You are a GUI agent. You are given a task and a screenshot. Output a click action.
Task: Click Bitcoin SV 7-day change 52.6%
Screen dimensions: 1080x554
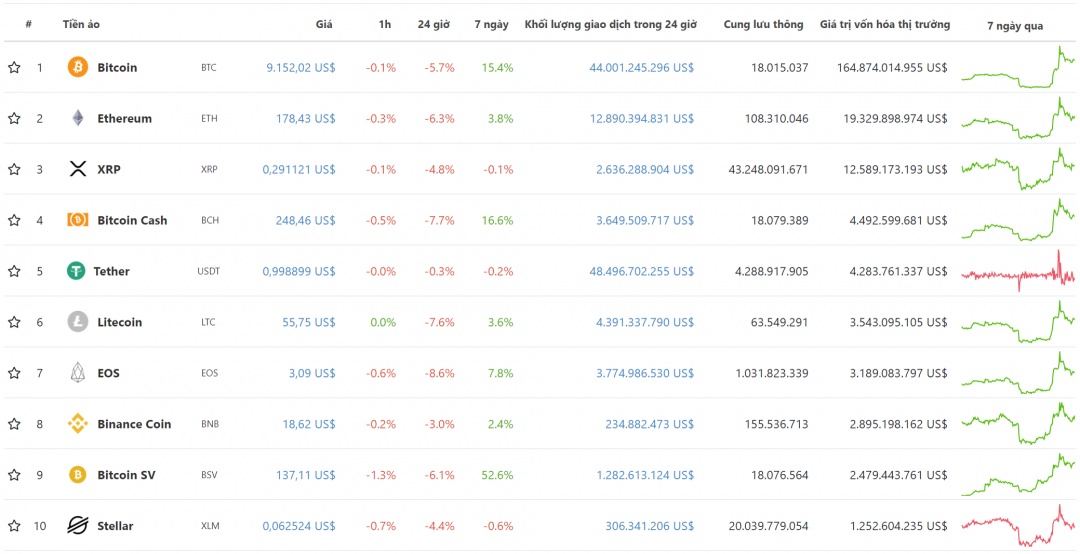tap(497, 475)
